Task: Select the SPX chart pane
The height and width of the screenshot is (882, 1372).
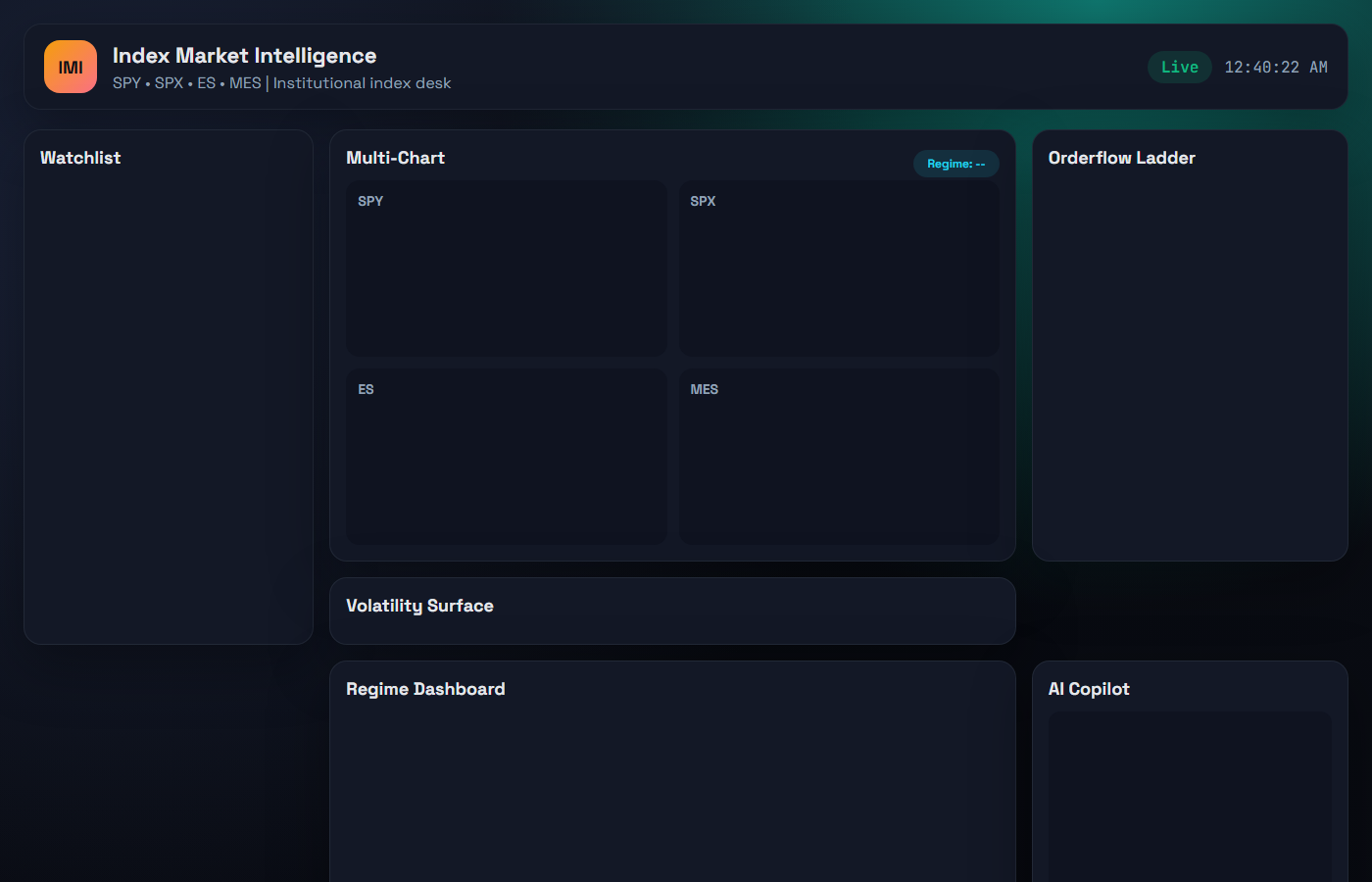Action: click(838, 268)
